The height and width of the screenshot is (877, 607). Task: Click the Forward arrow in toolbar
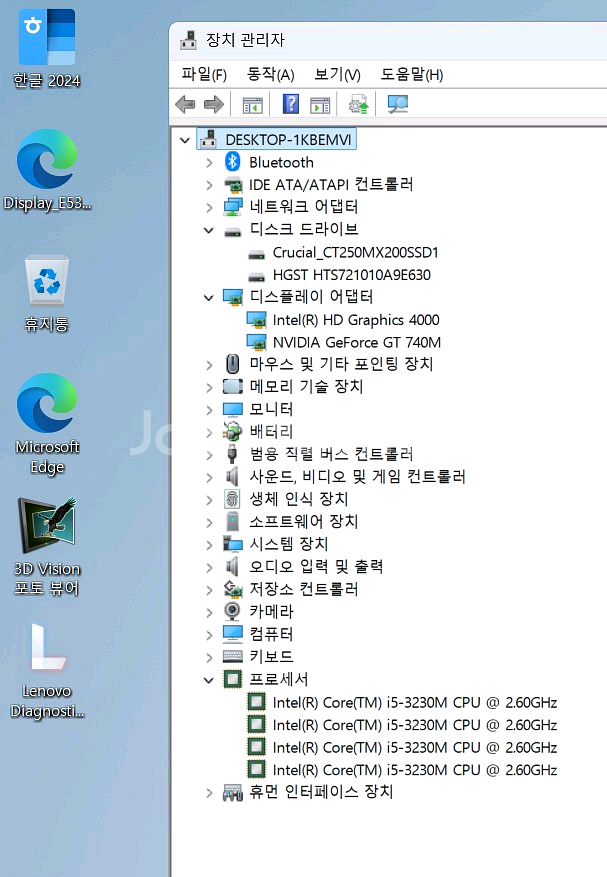click(x=214, y=105)
